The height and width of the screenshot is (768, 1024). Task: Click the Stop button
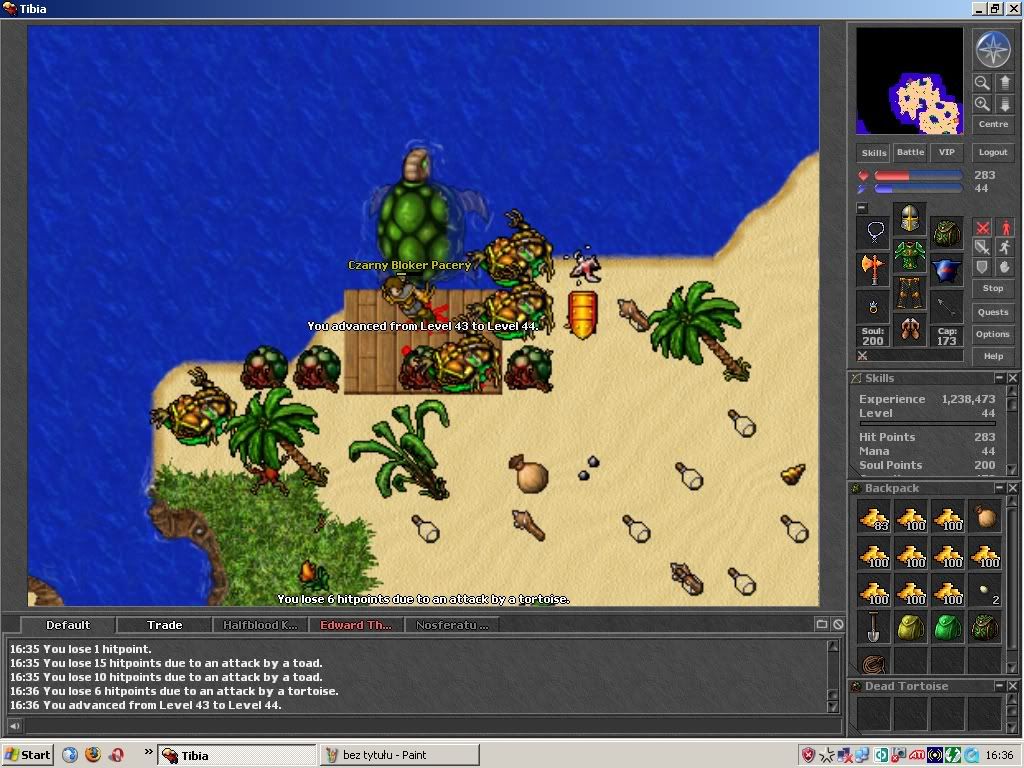coord(993,288)
